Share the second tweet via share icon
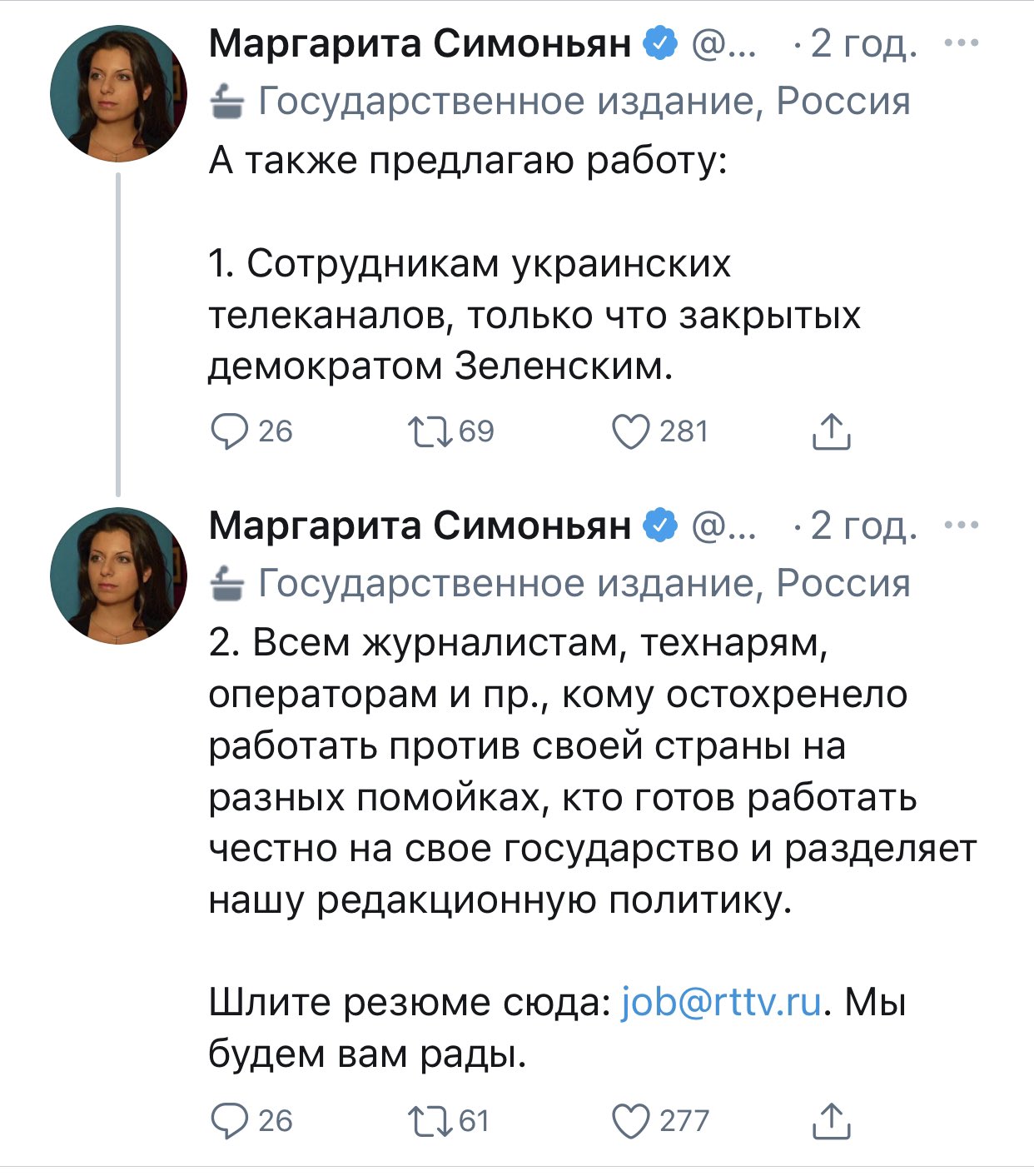 point(830,1121)
